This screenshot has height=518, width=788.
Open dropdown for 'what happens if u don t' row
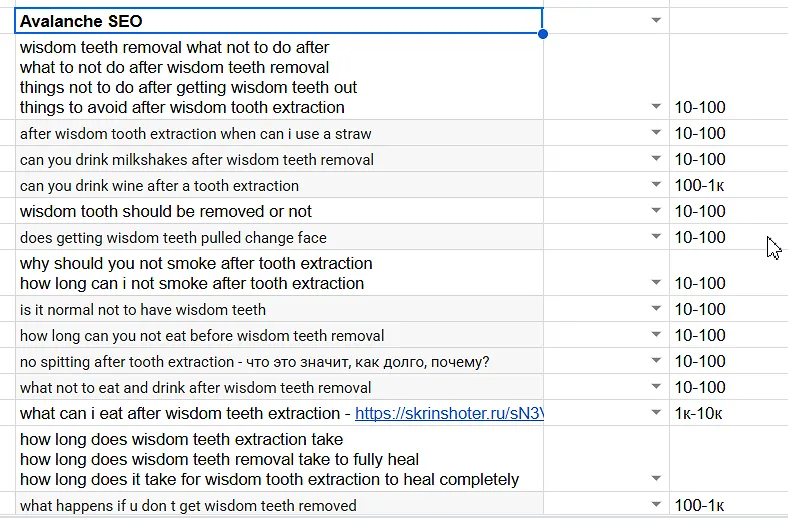click(656, 506)
